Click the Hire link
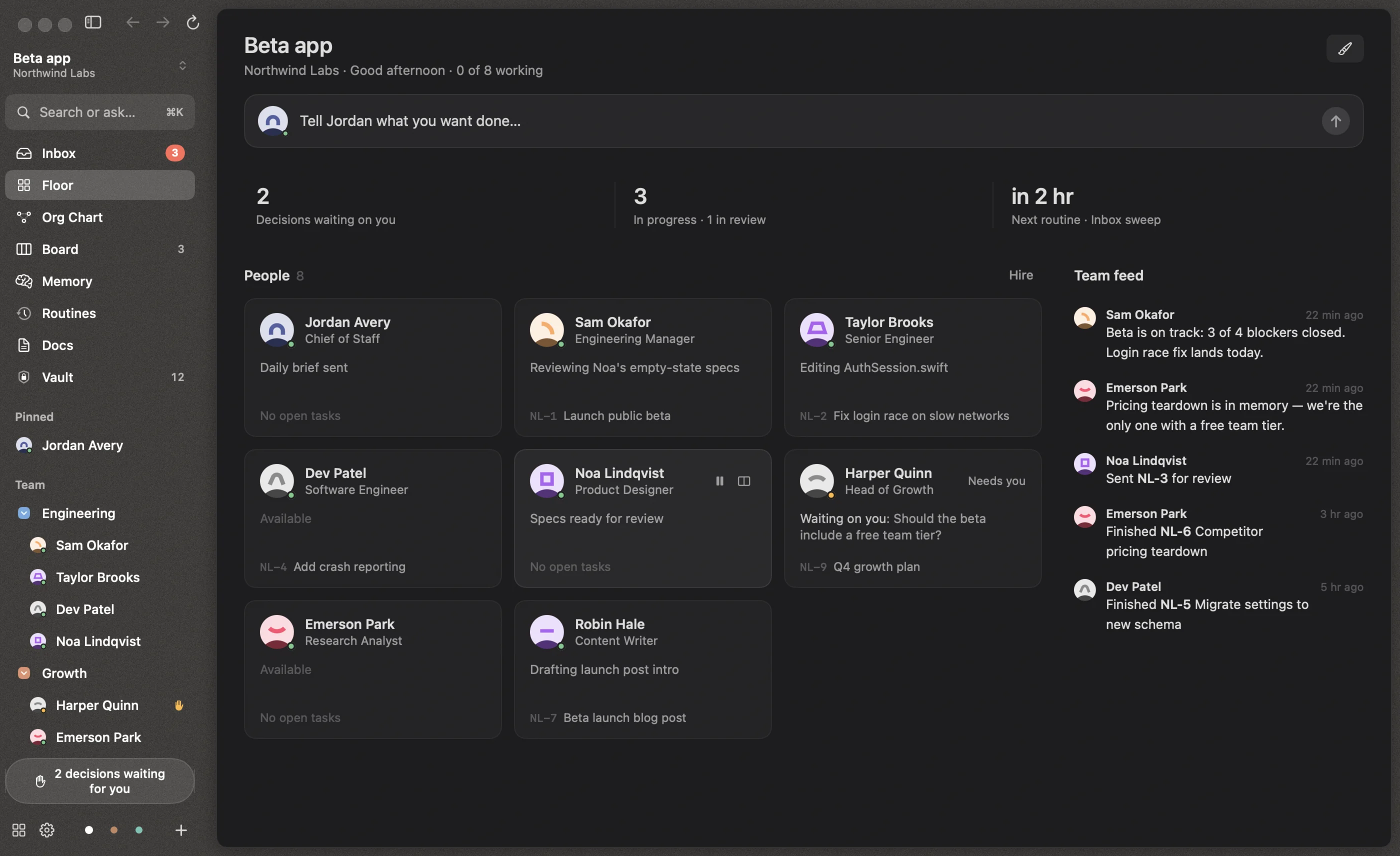The width and height of the screenshot is (1400, 856). click(x=1020, y=275)
